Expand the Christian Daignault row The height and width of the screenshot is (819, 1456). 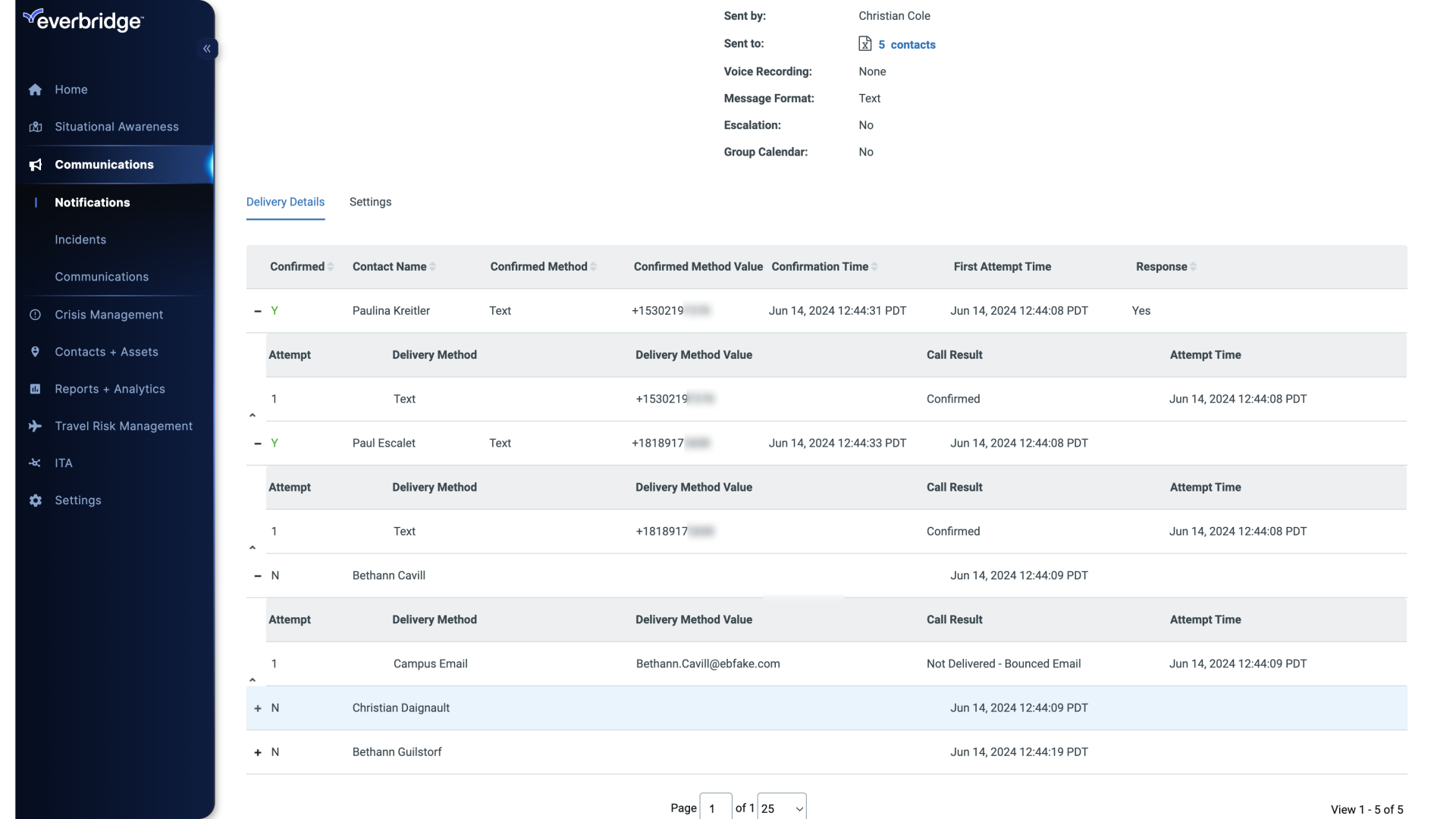click(257, 708)
